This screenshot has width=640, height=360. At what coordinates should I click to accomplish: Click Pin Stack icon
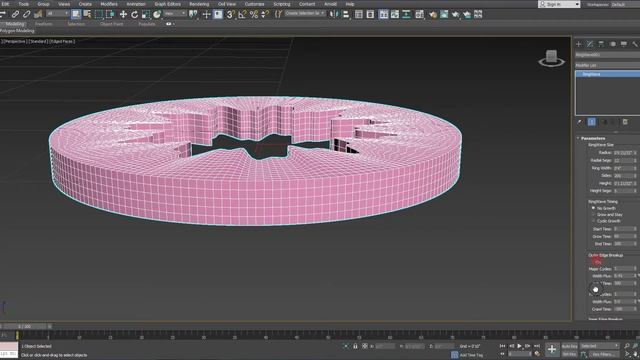click(580, 122)
